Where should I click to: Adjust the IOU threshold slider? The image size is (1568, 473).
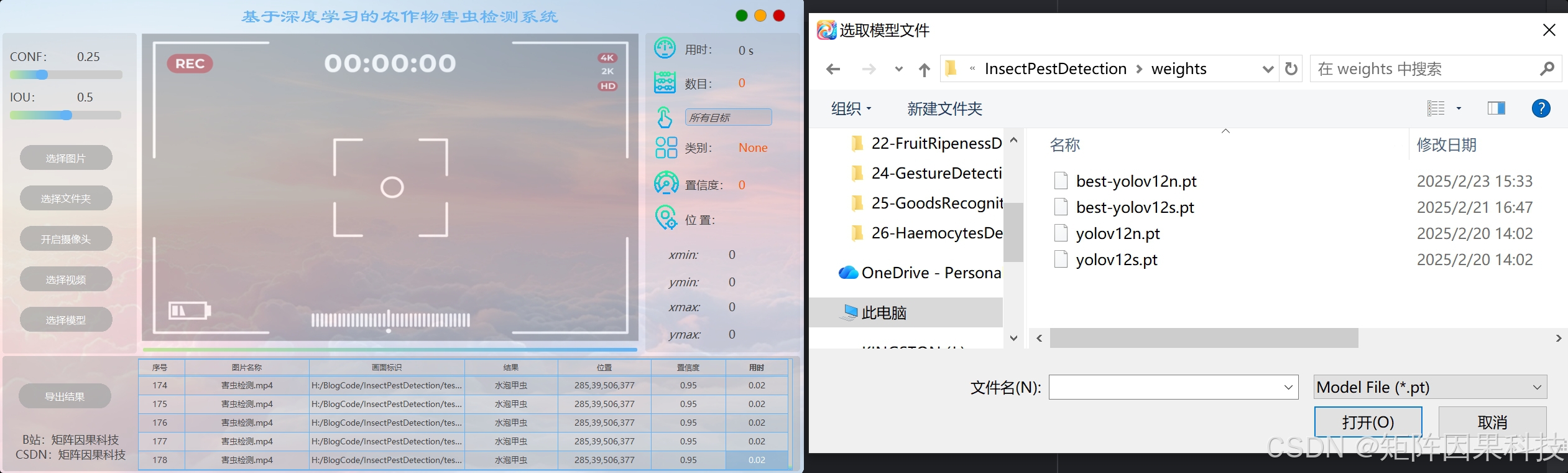coord(66,115)
